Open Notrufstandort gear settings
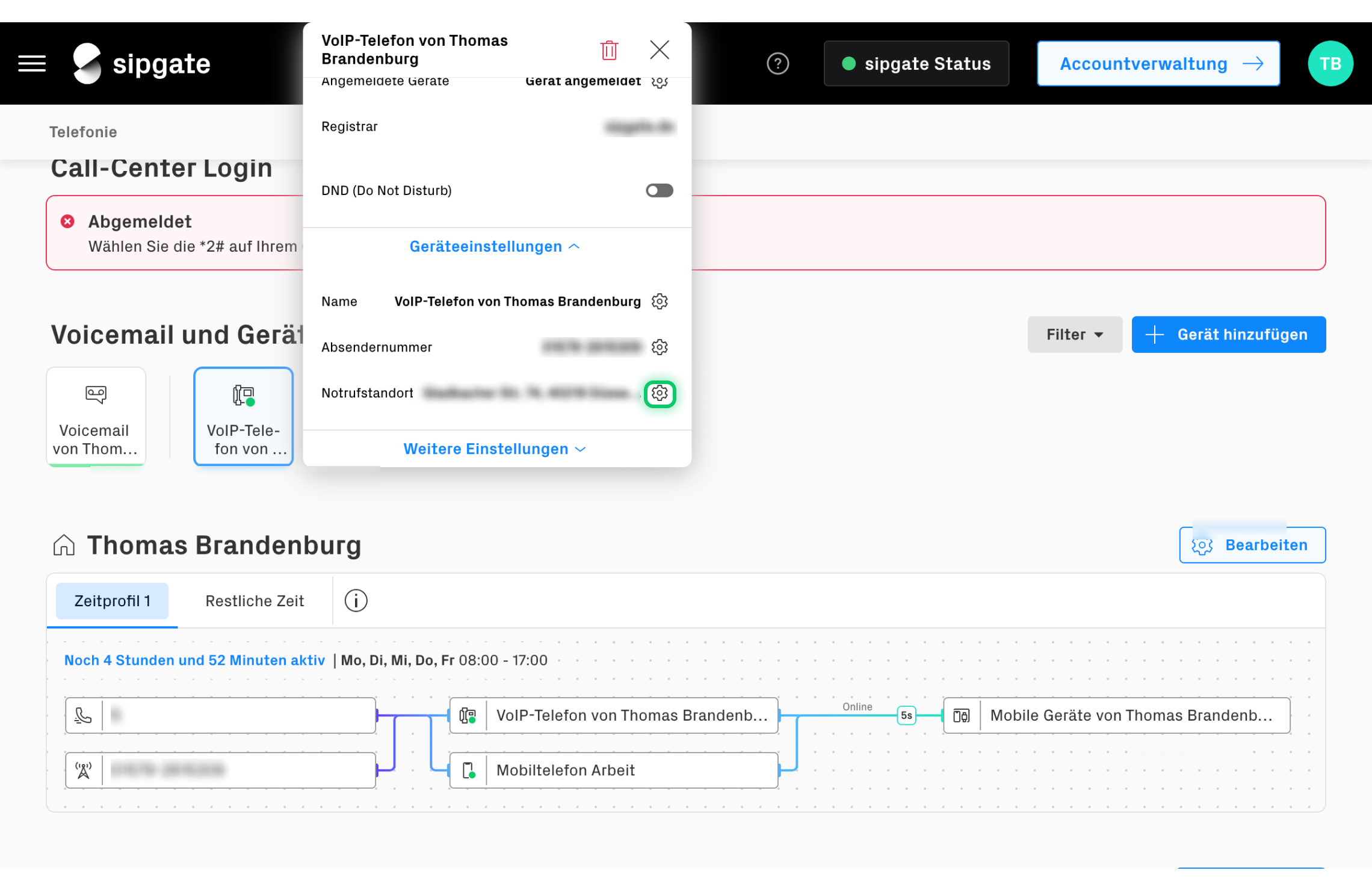This screenshot has height=891, width=1372. [x=660, y=394]
